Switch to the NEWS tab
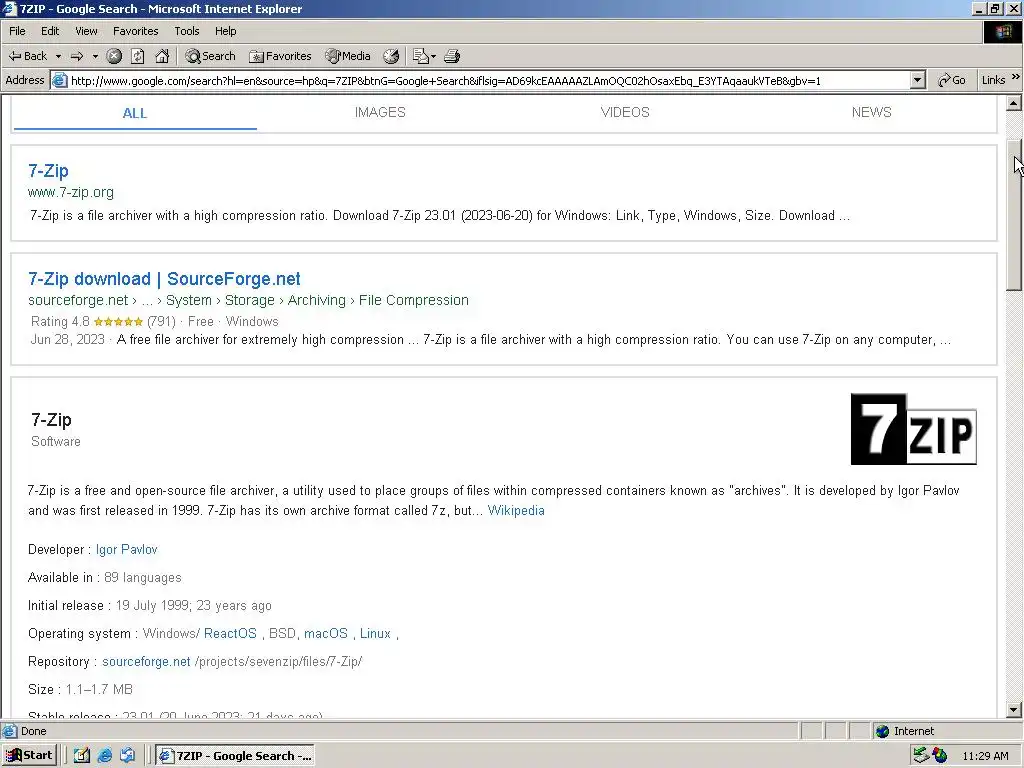Viewport: 1024px width, 768px height. 871,112
